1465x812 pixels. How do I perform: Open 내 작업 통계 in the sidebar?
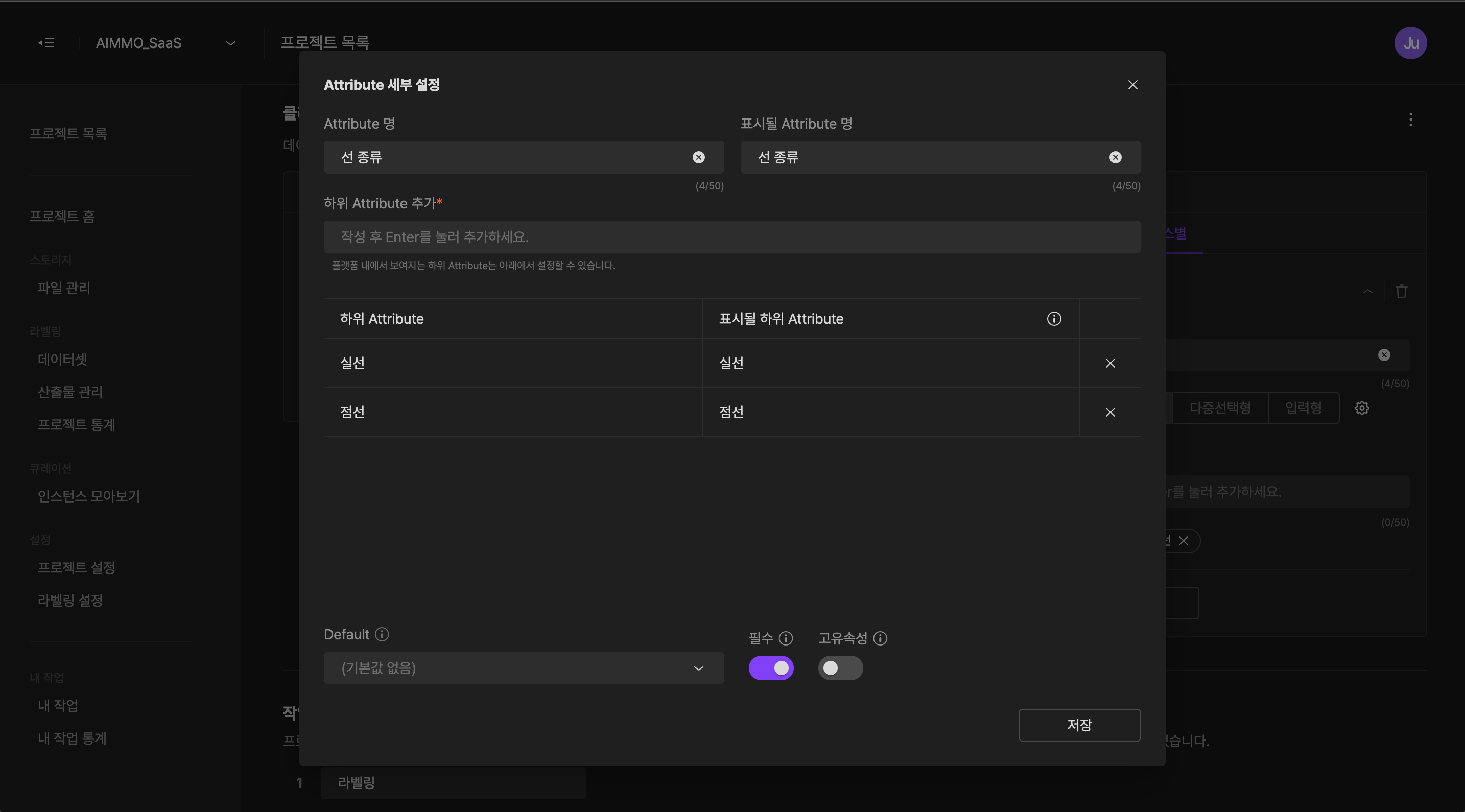72,738
